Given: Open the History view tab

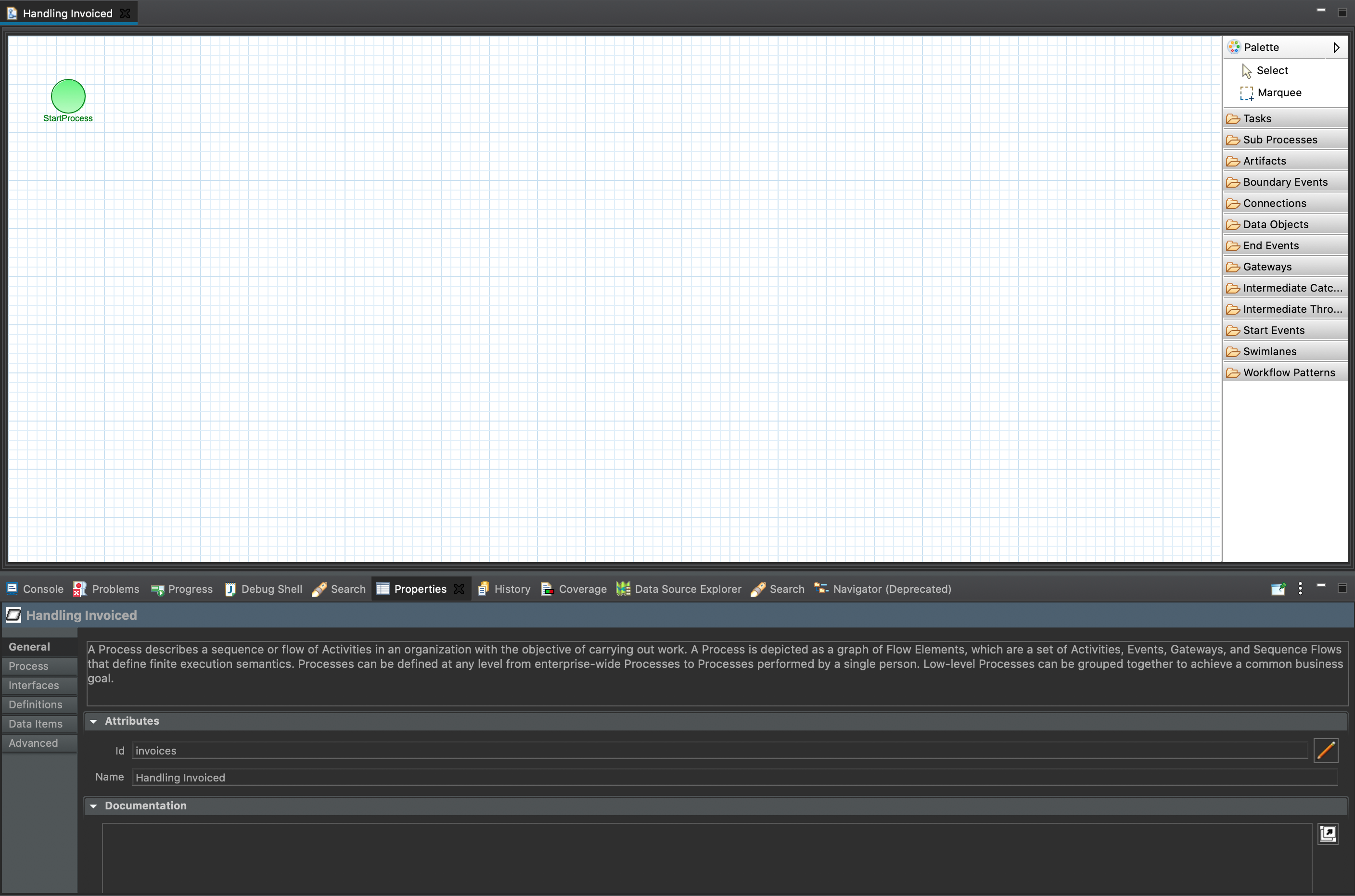Looking at the screenshot, I should pos(504,589).
